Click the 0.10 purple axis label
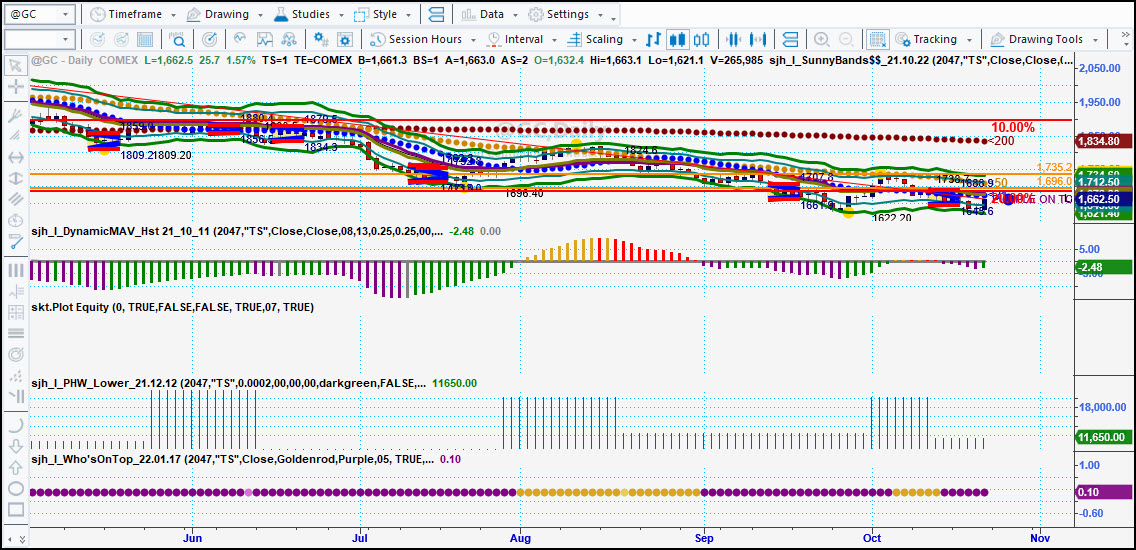 pyautogui.click(x=1103, y=492)
